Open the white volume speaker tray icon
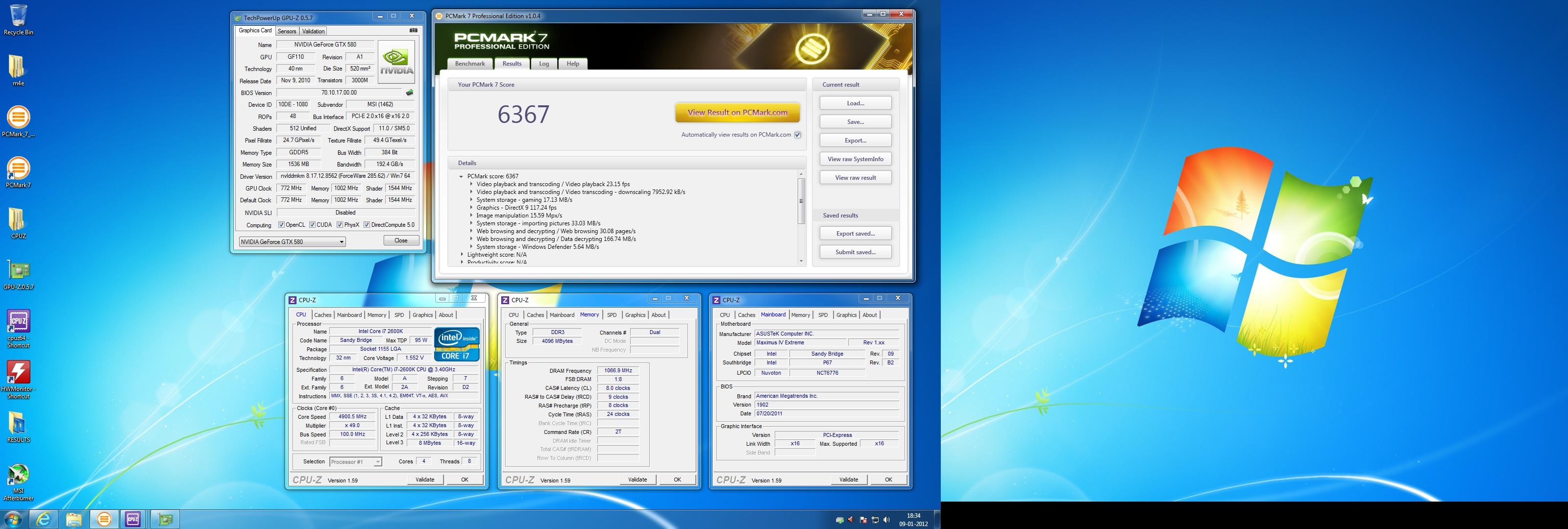1568x529 pixels. click(x=886, y=520)
